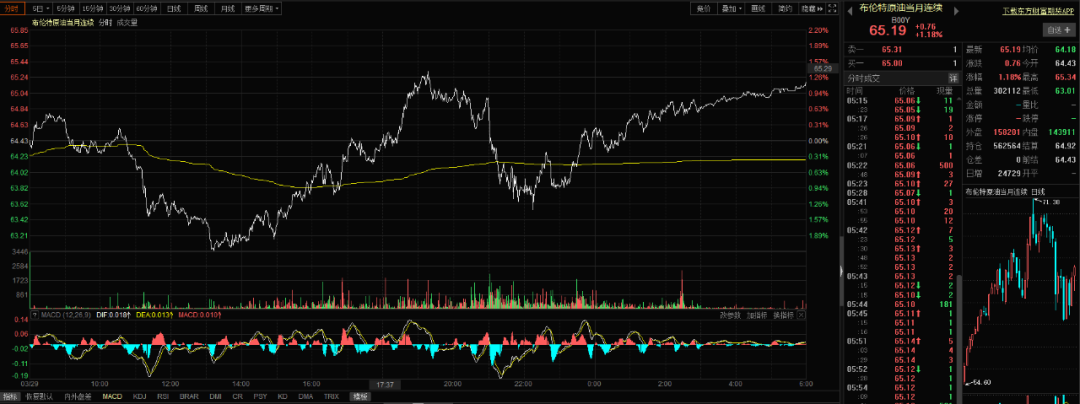Select the 15分钟 period tab
The image size is (1080, 404).
coord(94,8)
